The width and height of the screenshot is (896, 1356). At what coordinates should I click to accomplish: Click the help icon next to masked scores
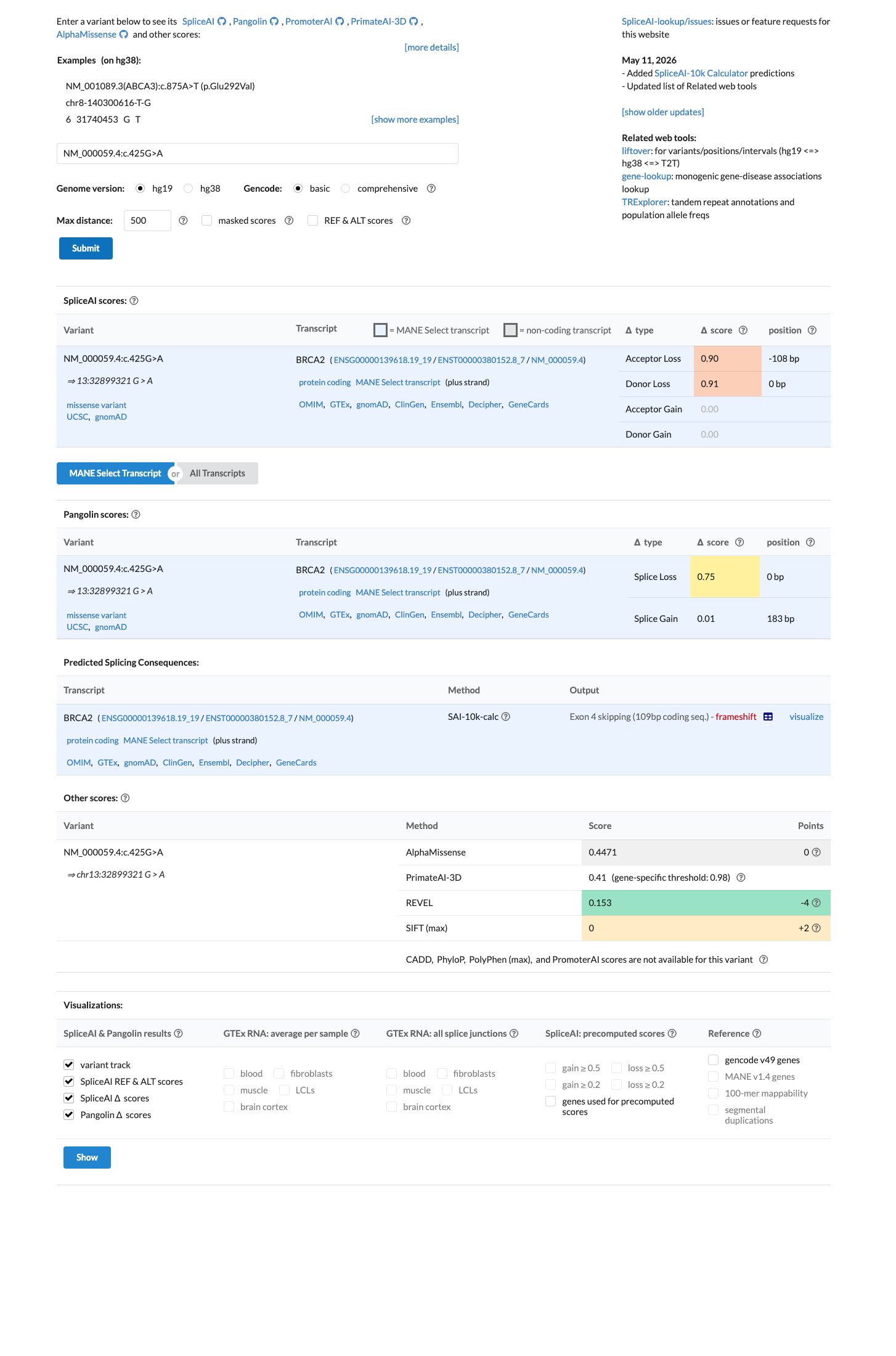pyautogui.click(x=289, y=221)
